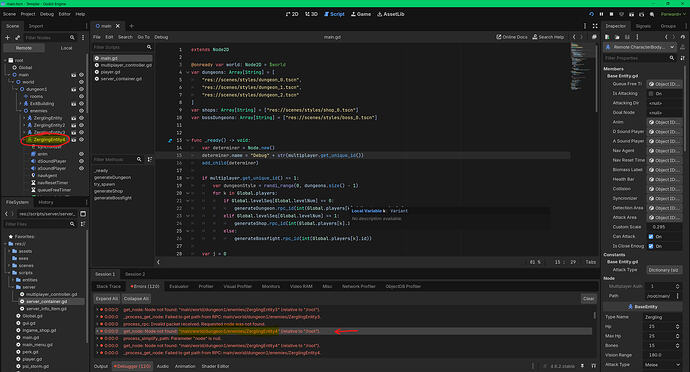
Task: Open the script icon for ZerglingEntity4
Action: (73, 140)
